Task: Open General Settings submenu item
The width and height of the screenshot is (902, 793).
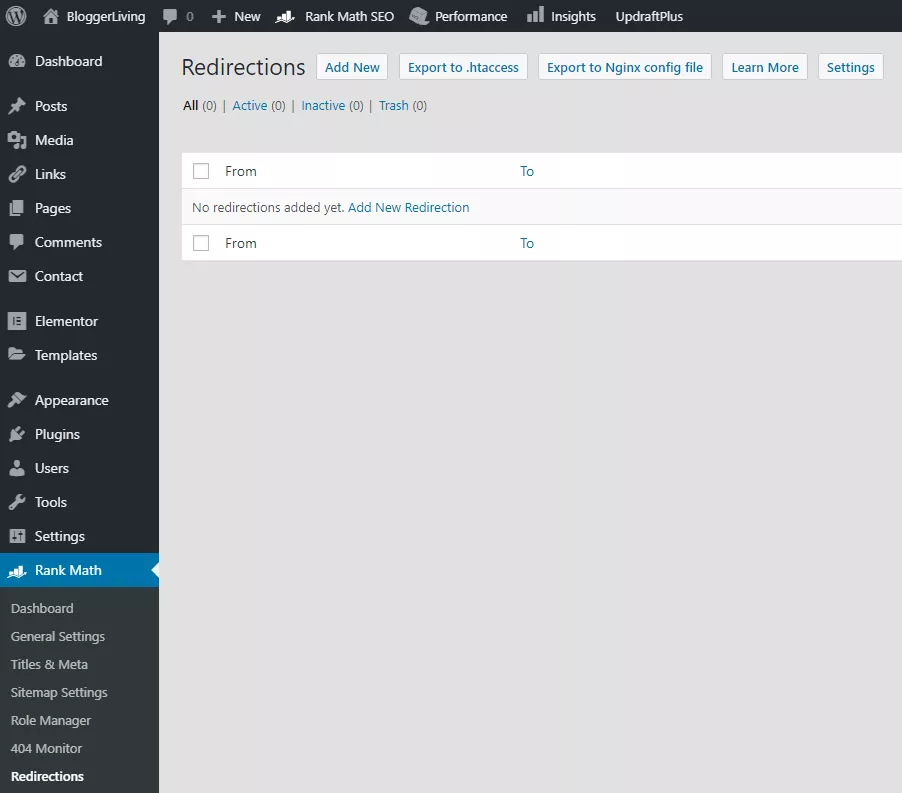Action: click(x=58, y=636)
